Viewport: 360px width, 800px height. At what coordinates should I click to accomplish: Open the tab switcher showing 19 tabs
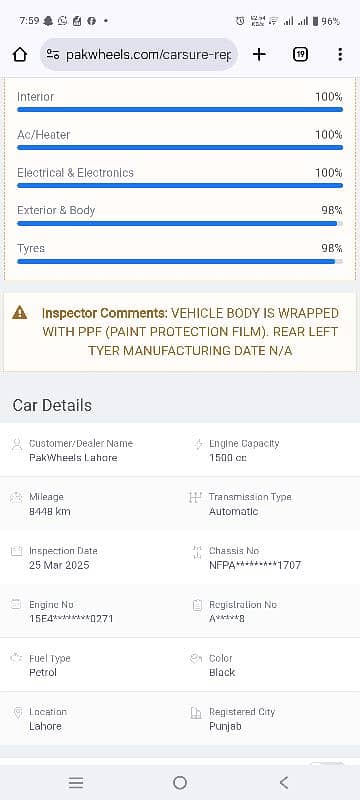click(x=300, y=55)
